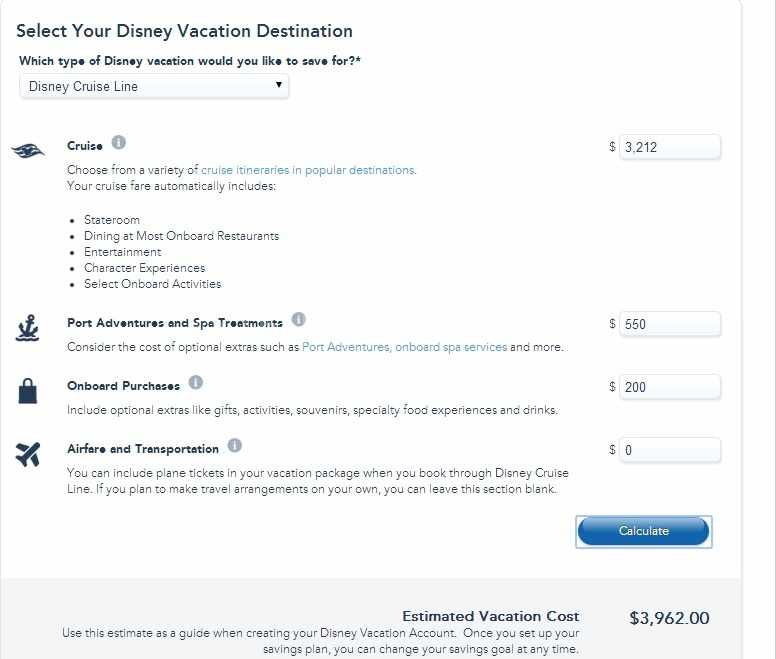776x659 pixels.
Task: Click the Select Your Disney Vacation Destination heading
Action: point(184,32)
